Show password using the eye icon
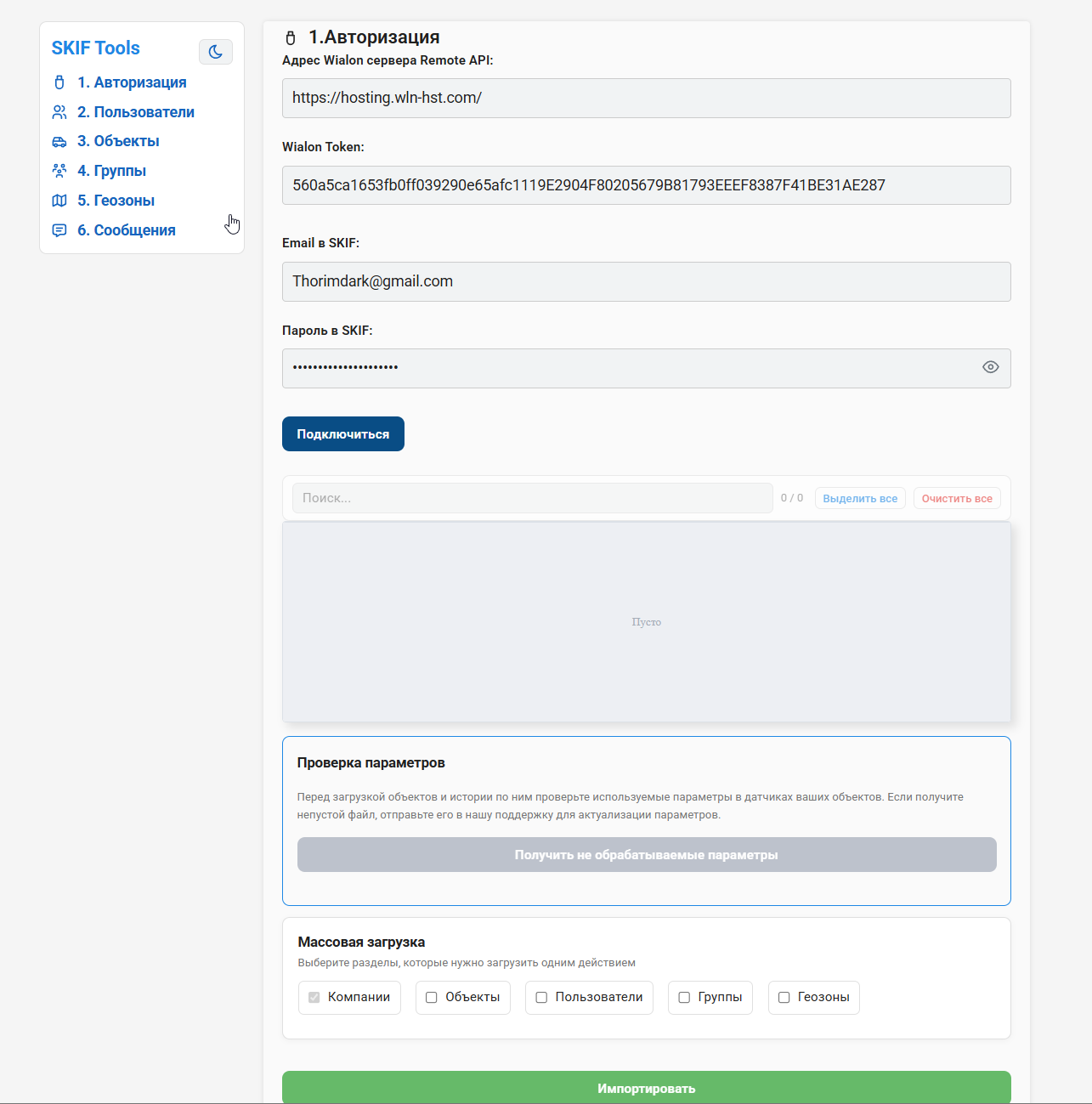This screenshot has width=1092, height=1104. click(x=990, y=367)
